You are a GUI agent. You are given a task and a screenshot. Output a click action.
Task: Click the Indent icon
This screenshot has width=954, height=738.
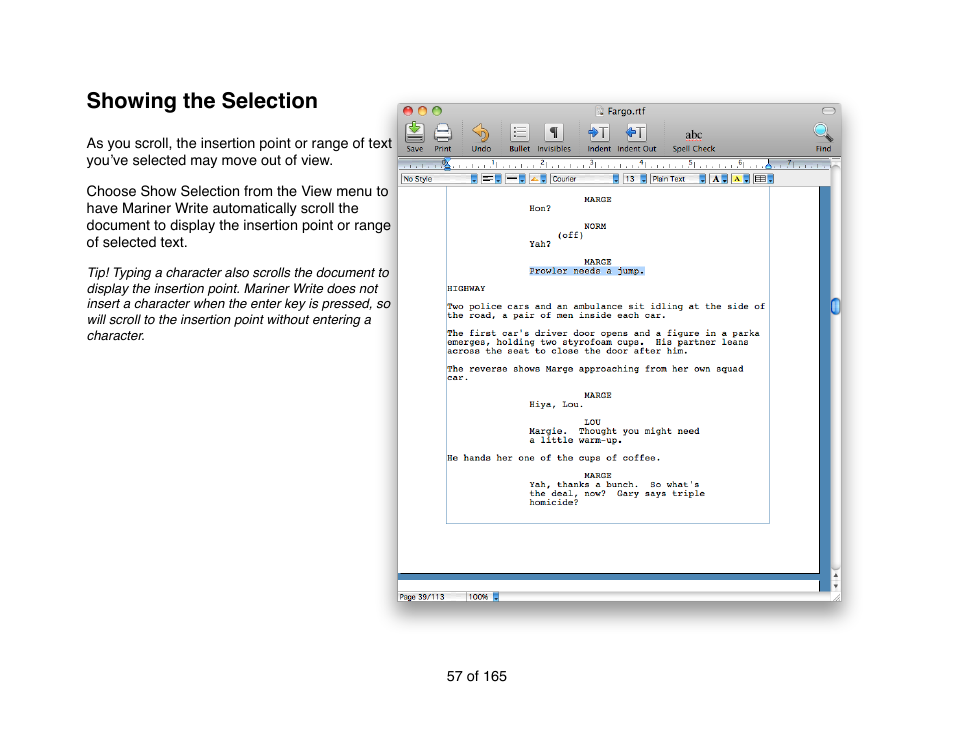tap(599, 133)
